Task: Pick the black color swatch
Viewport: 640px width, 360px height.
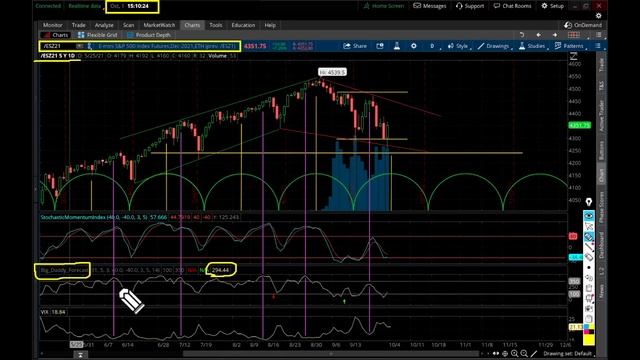Action: pos(591,332)
